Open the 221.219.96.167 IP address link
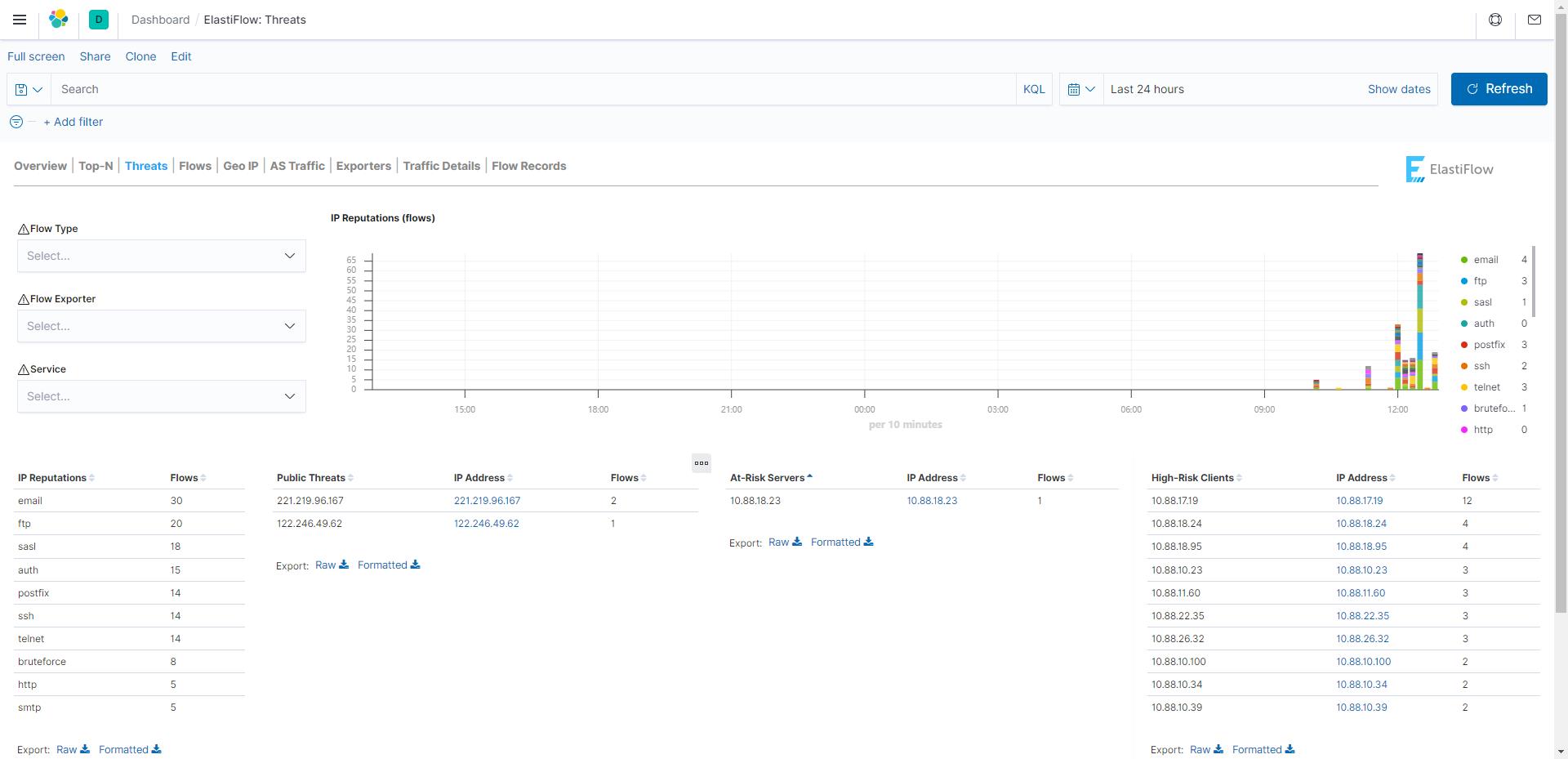Viewport: 1568px width, 759px height. 487,501
